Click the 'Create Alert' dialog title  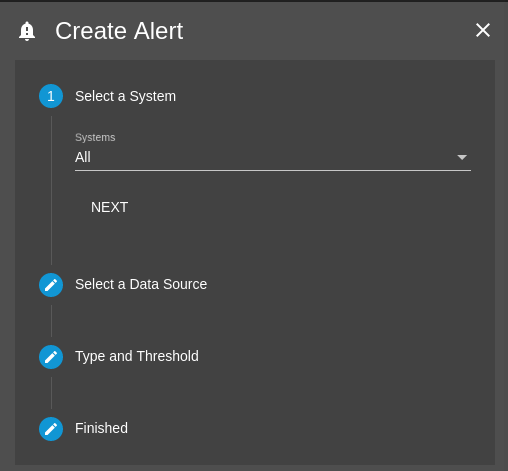[119, 31]
